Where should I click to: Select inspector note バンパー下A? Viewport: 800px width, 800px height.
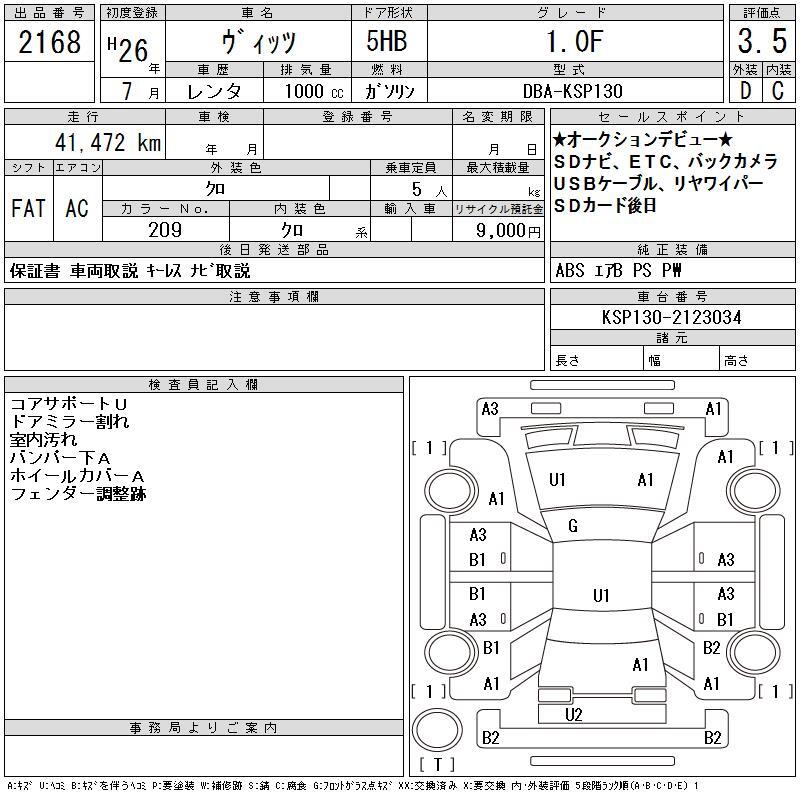pyautogui.click(x=60, y=458)
